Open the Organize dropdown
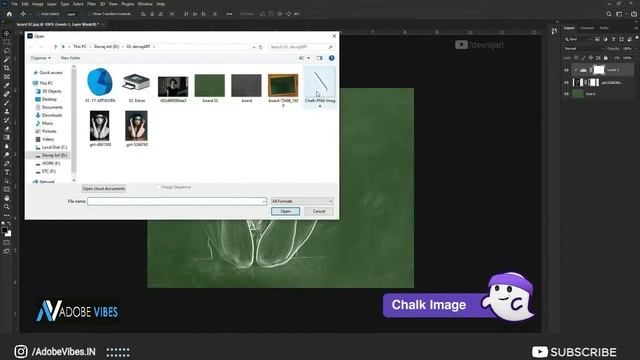640x360 pixels. tap(40, 58)
